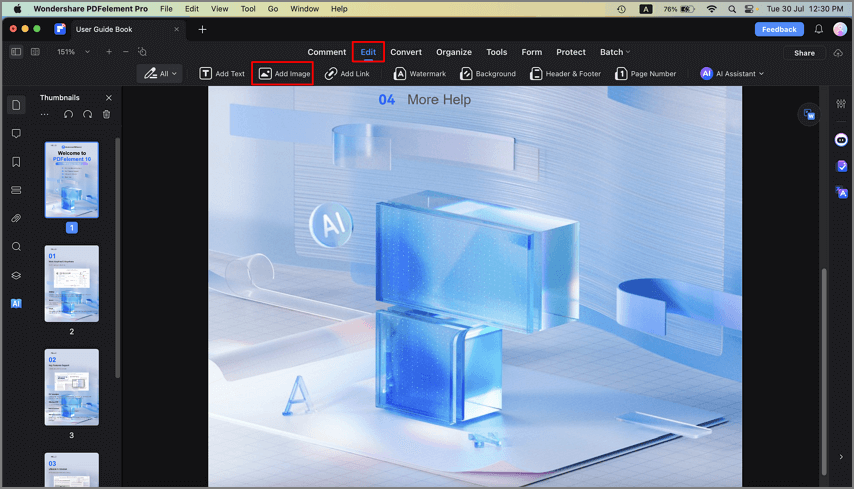
Task: Zoom in with the plus icon
Action: pos(109,52)
